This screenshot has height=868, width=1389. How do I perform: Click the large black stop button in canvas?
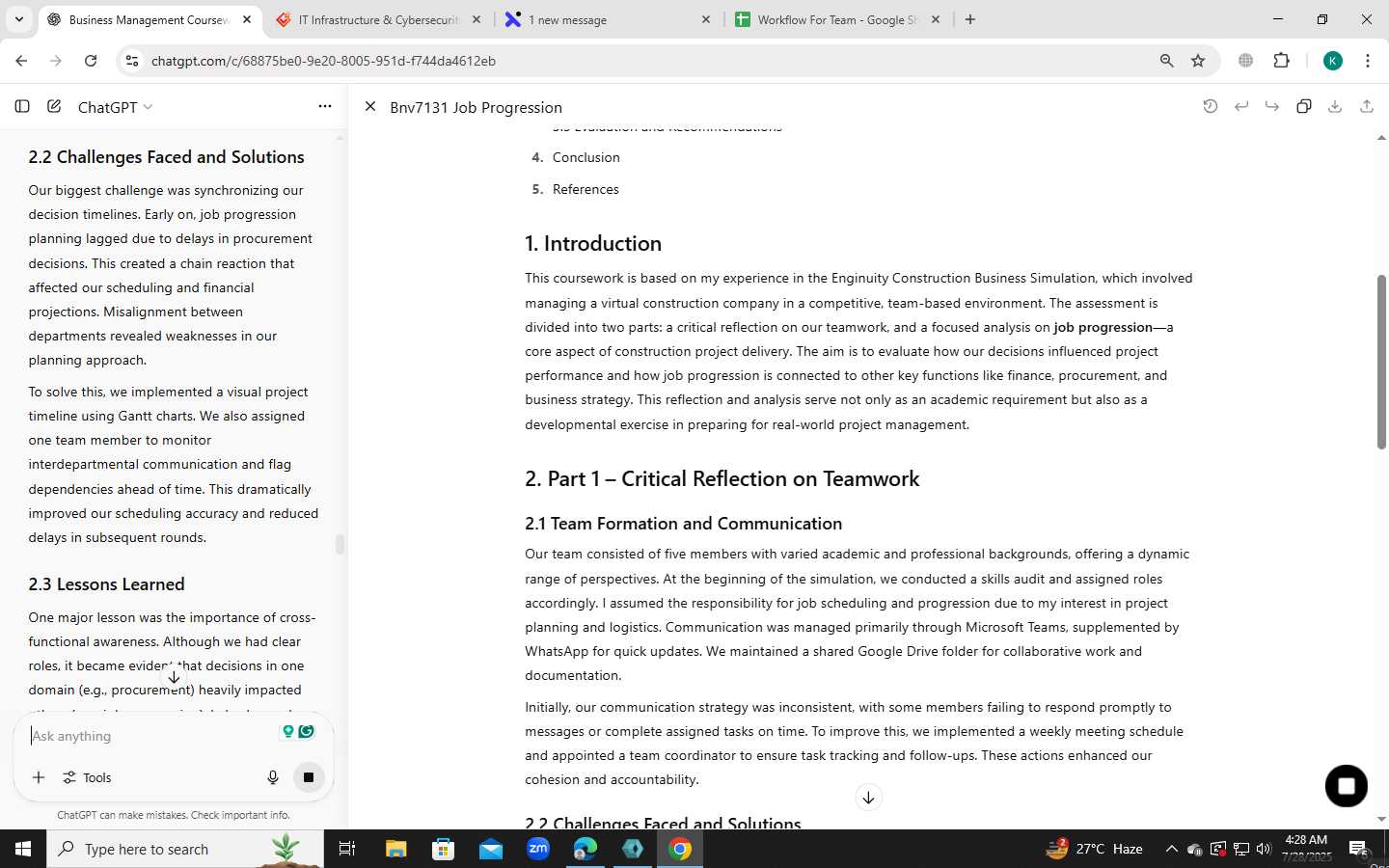tap(1347, 786)
